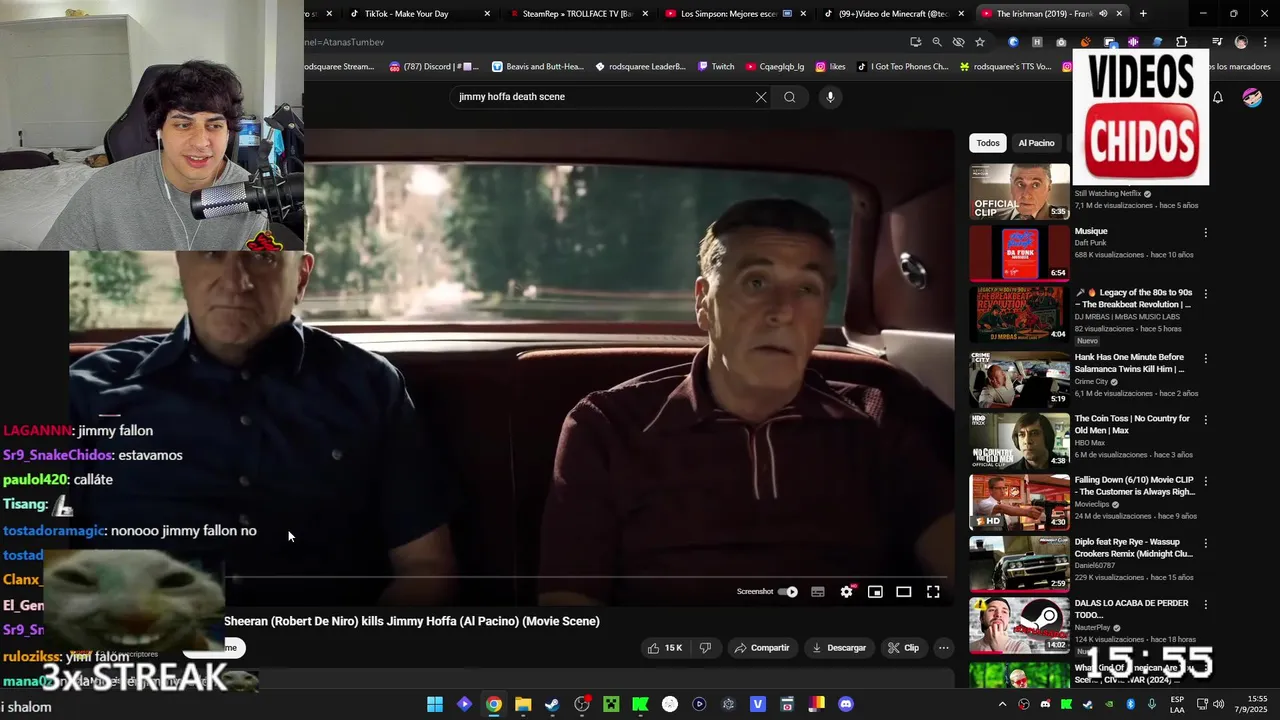Screen dimensions: 1280x720
Task: Take a video frame with Screenshot button
Action: click(x=755, y=592)
